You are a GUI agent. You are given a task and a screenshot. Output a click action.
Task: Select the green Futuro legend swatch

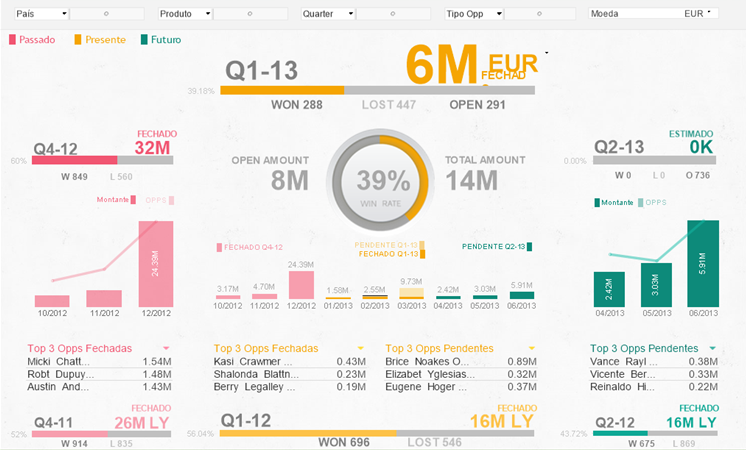pos(145,40)
